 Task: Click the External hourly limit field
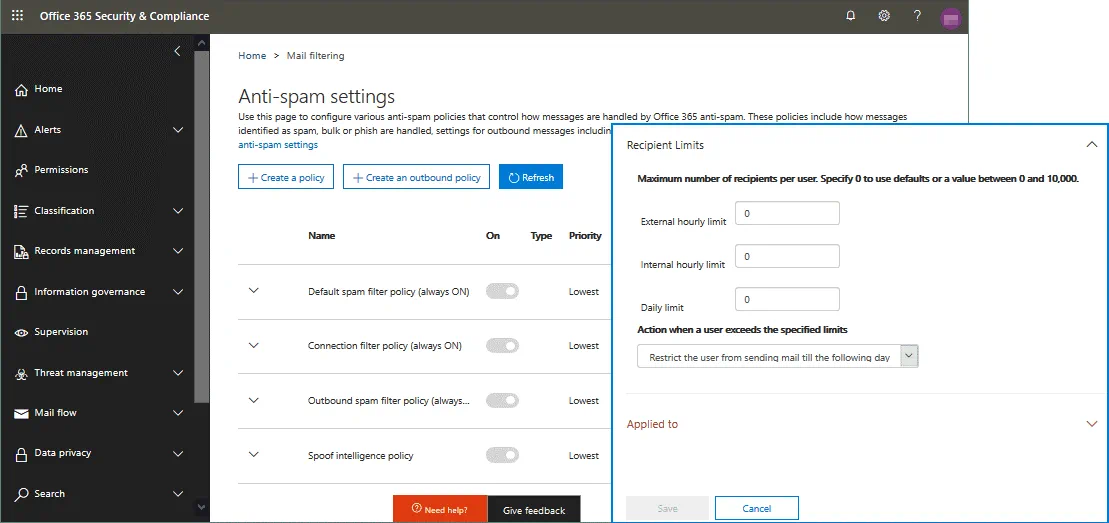click(x=787, y=213)
